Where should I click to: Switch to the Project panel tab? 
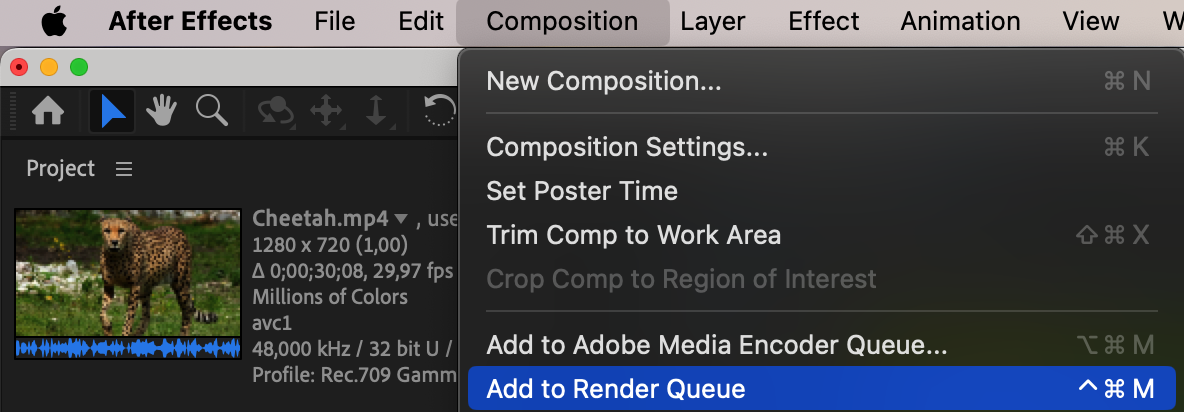tap(60, 169)
